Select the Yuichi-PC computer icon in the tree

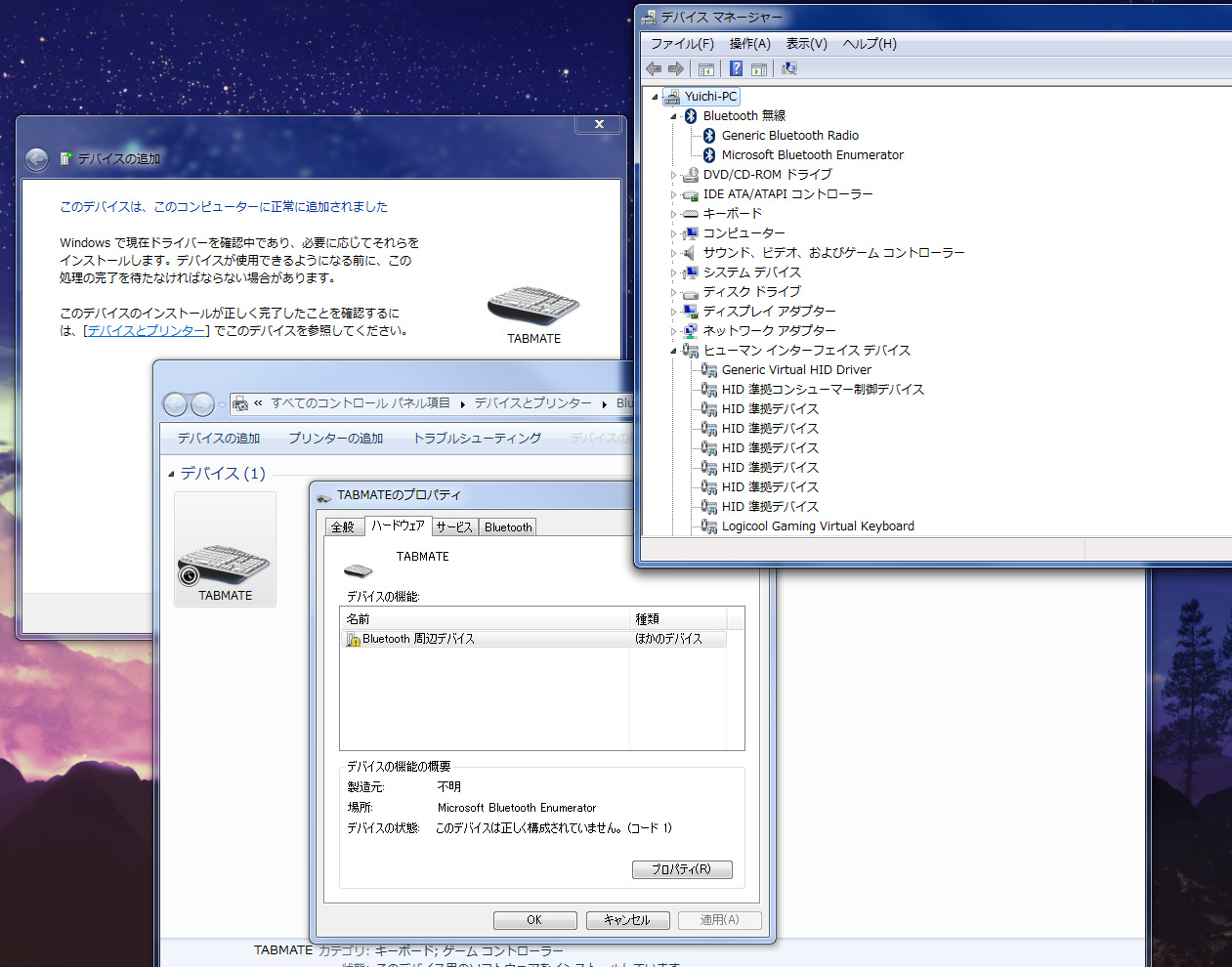(x=671, y=96)
